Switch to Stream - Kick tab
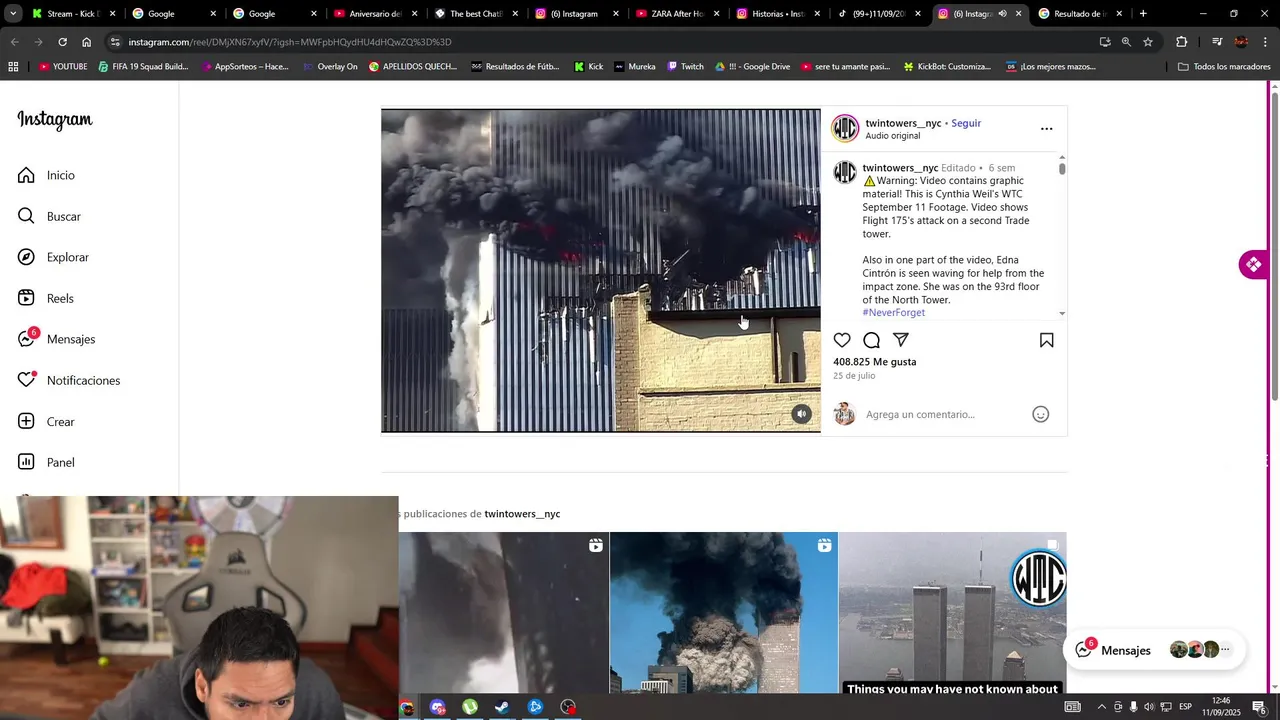Viewport: 1280px width, 720px height. tap(73, 14)
